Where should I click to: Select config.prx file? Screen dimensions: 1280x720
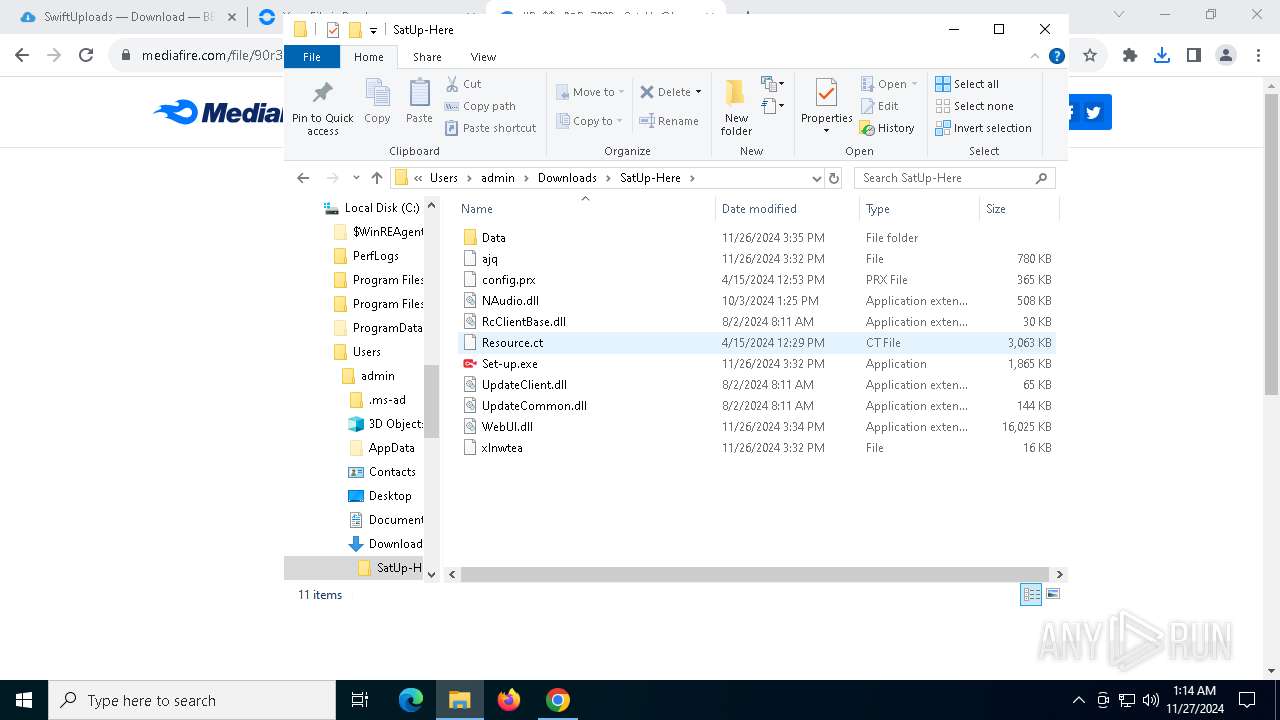[757, 280]
